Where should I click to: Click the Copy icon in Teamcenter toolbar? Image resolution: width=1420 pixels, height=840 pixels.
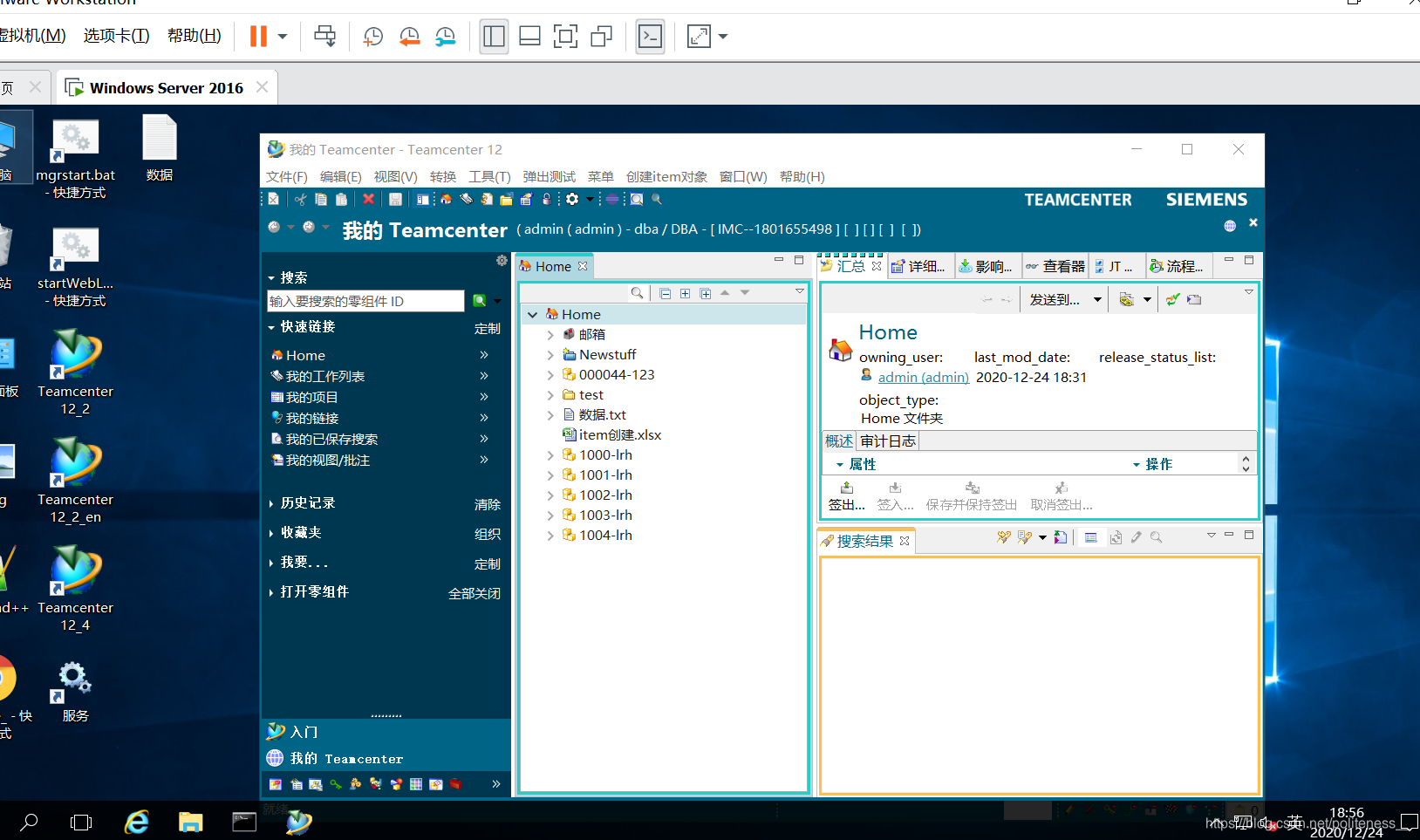(321, 200)
